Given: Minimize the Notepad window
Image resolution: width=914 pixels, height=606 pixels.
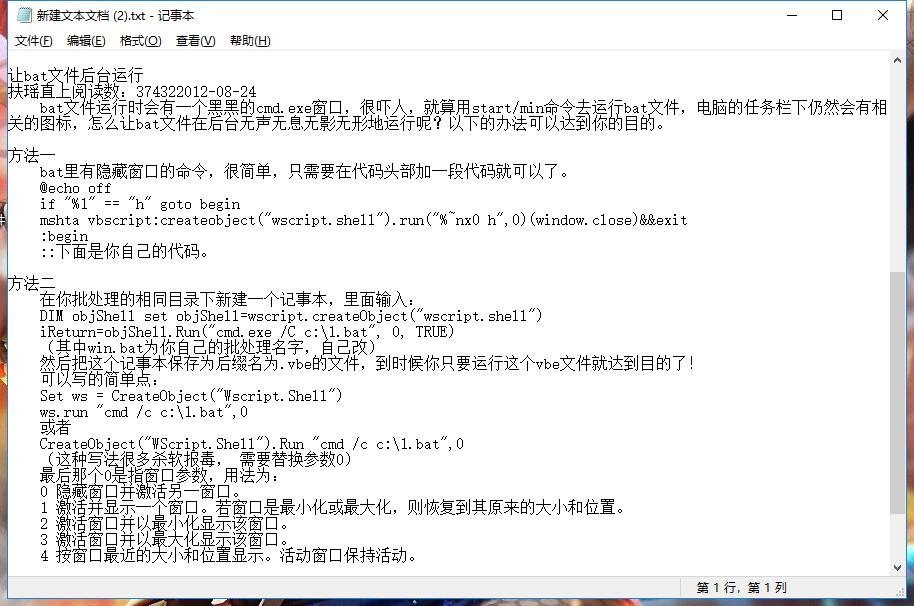Looking at the screenshot, I should (791, 15).
